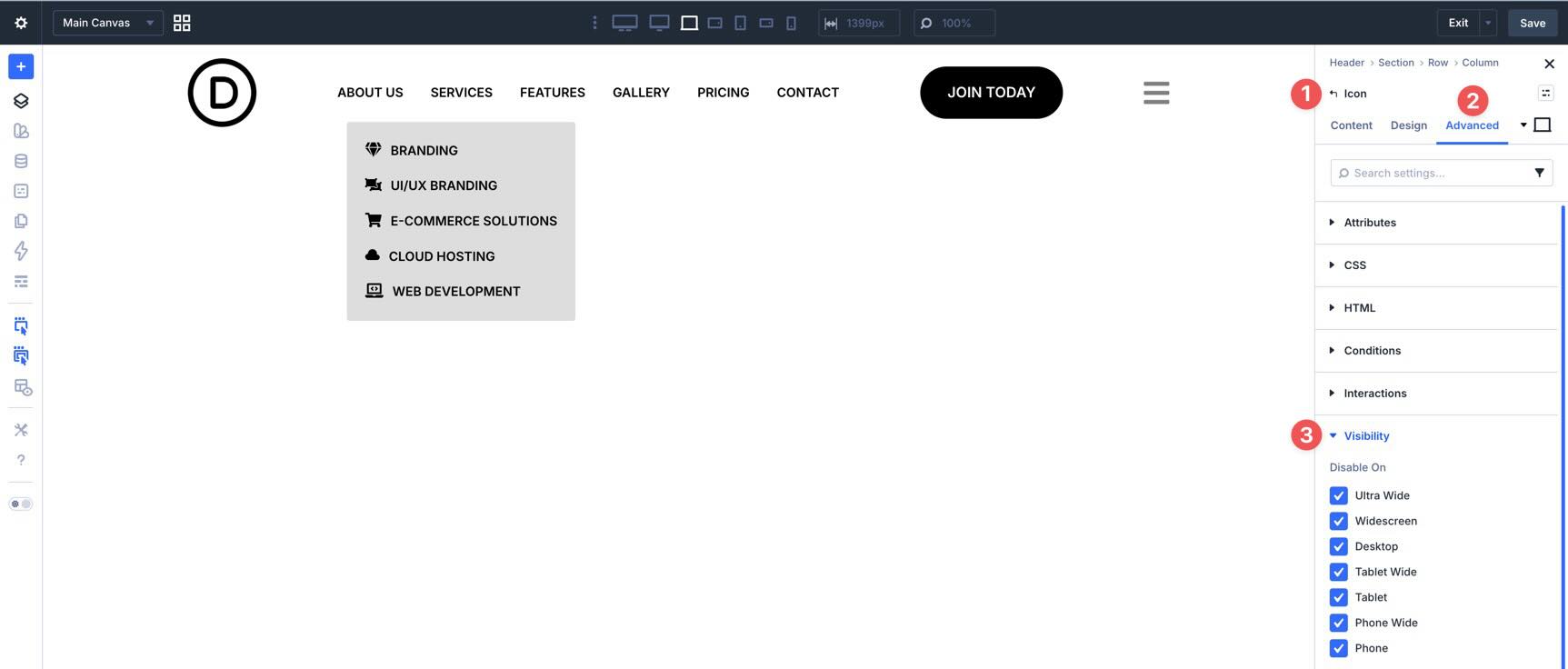Open the wrench tools icon in sidebar

[21, 430]
